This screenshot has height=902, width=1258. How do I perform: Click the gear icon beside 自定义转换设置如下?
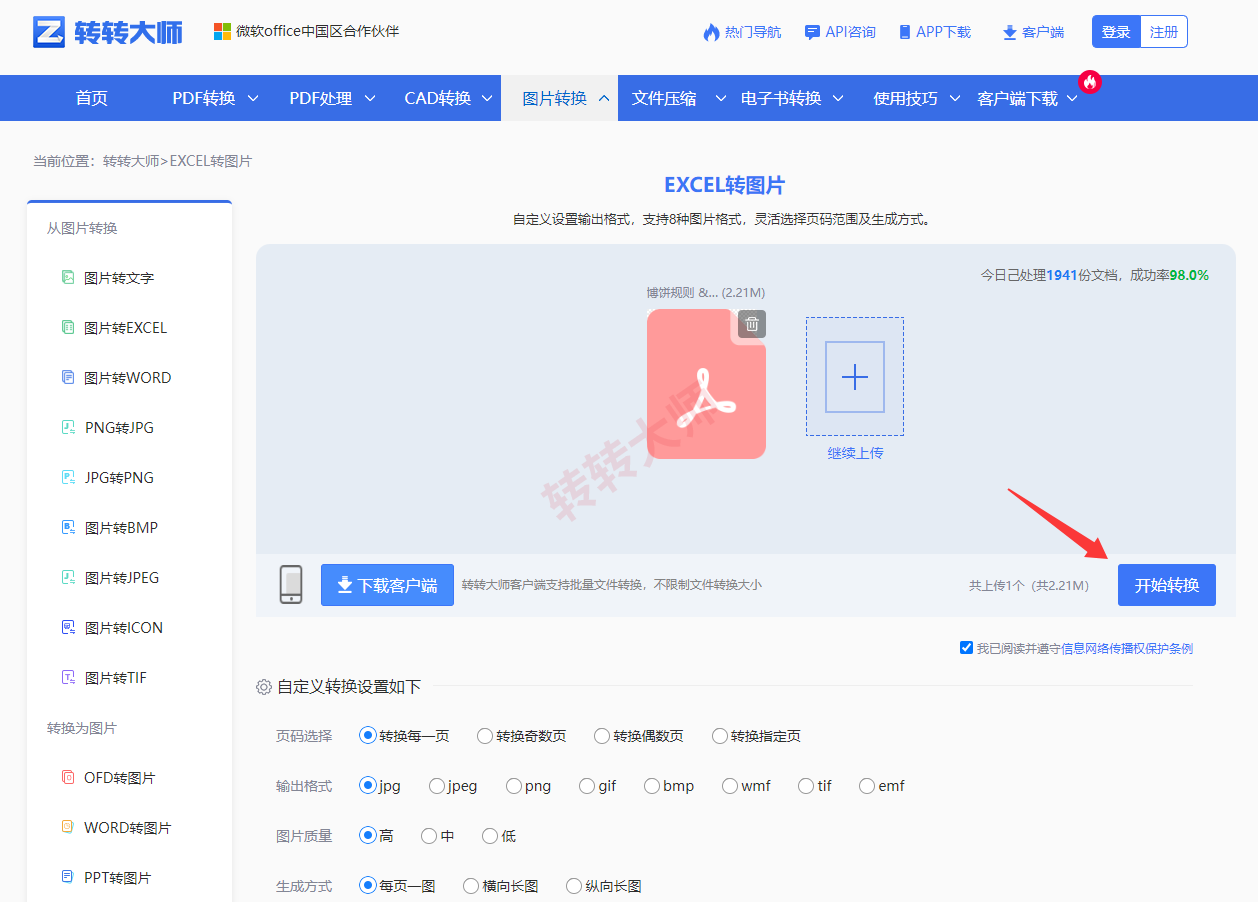click(264, 687)
